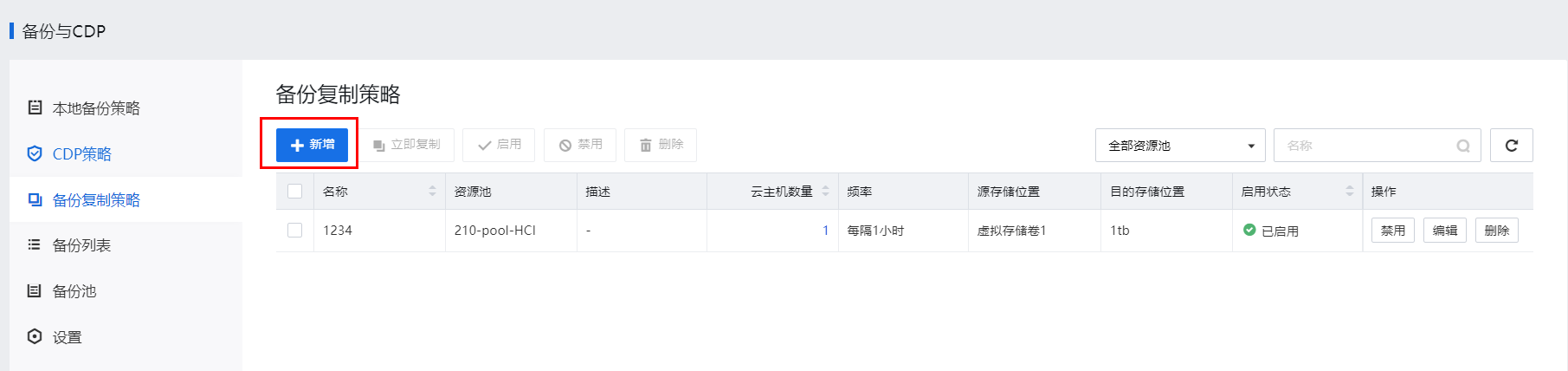This screenshot has width=1568, height=371.
Task: Click 删除 for policy 1234
Action: click(x=1497, y=231)
